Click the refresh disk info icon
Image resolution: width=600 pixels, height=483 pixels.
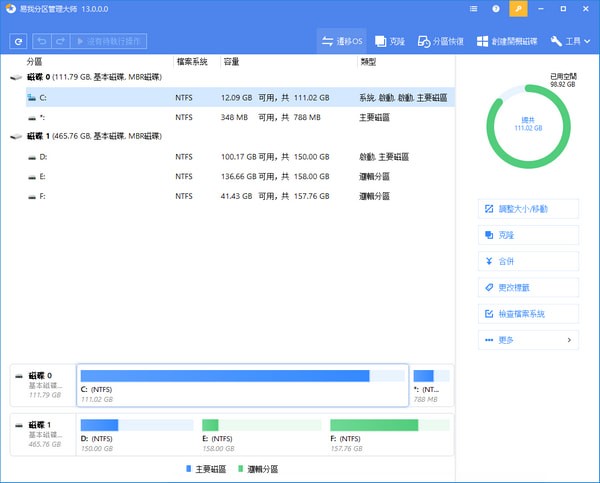tap(18, 42)
